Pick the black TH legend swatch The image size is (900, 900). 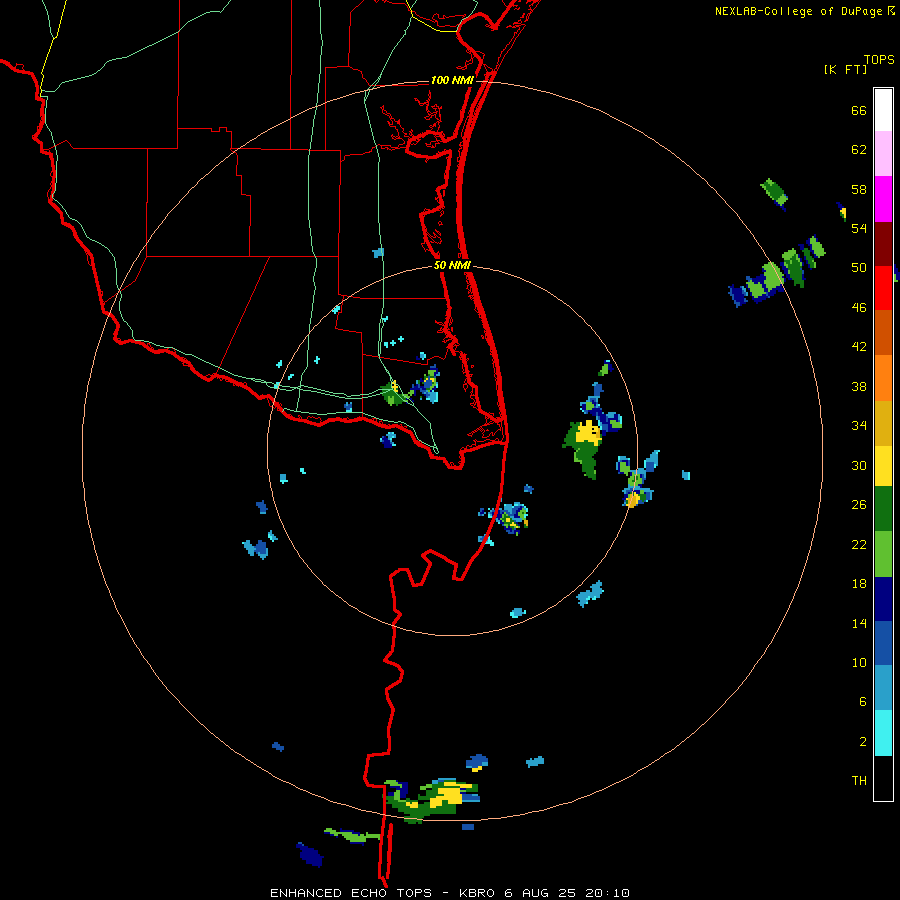tap(883, 778)
